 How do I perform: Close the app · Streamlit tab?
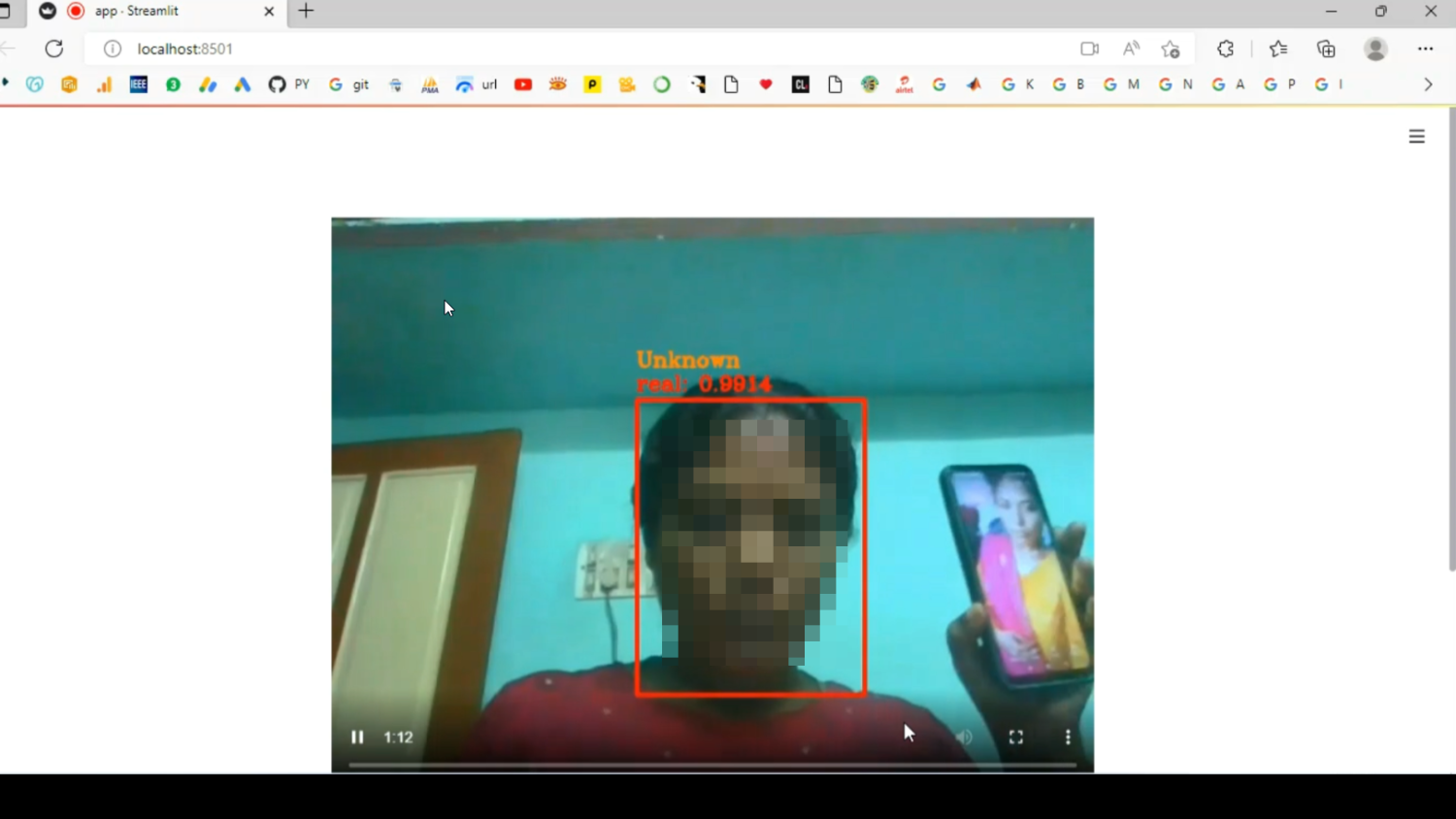click(x=269, y=12)
